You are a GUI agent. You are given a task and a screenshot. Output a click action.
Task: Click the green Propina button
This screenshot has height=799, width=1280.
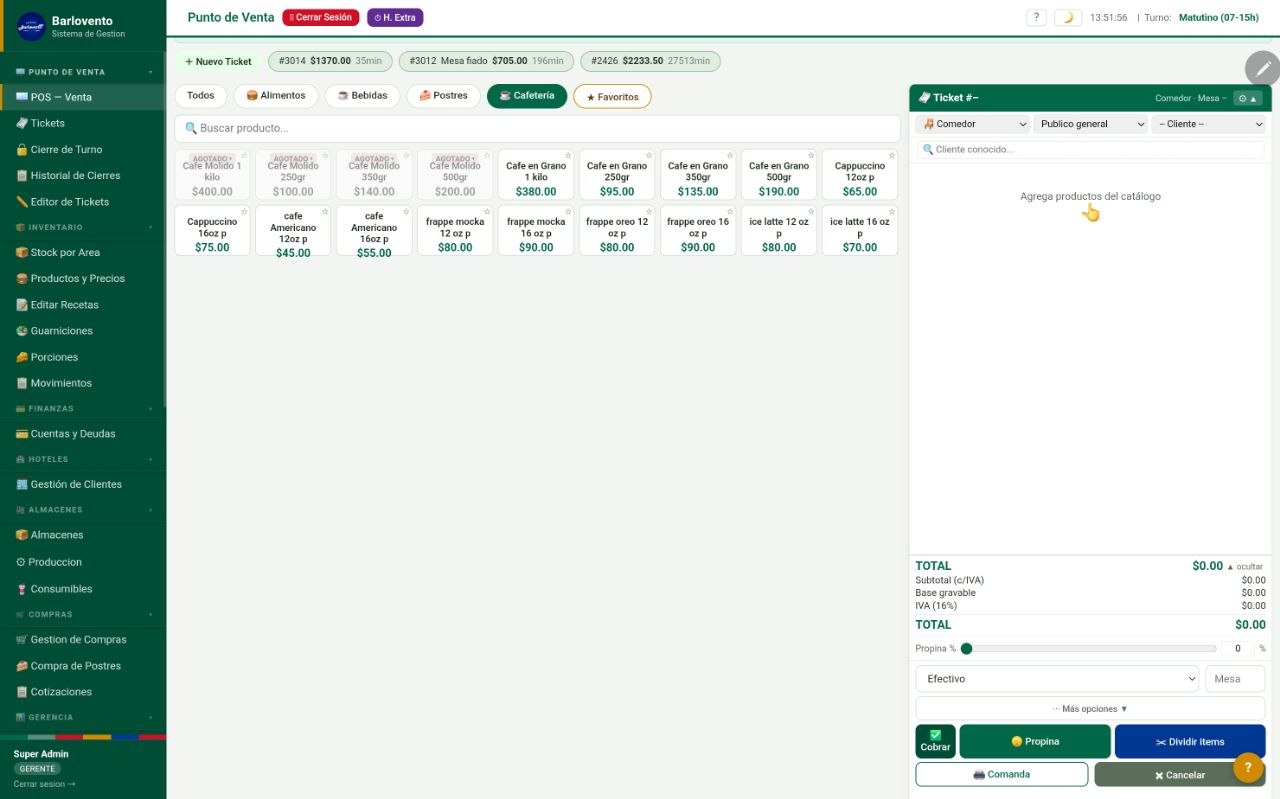(1035, 741)
